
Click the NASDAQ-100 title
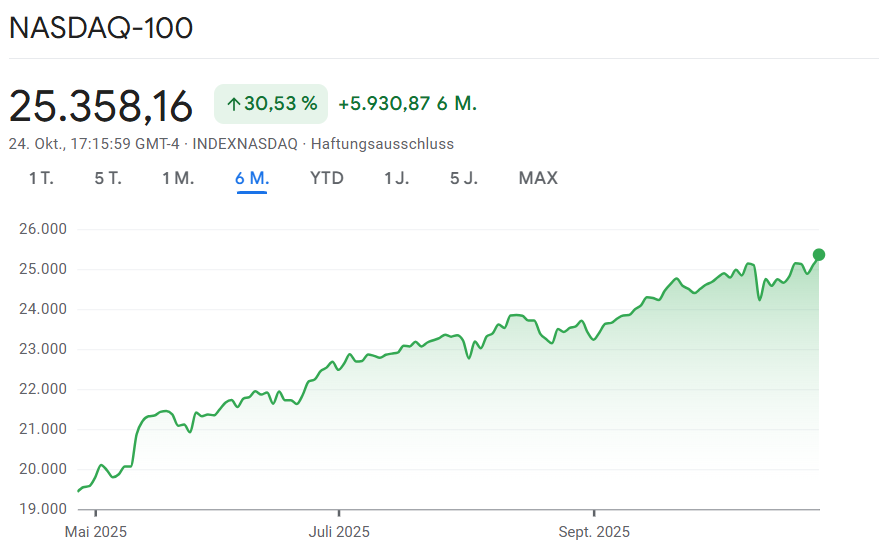101,28
